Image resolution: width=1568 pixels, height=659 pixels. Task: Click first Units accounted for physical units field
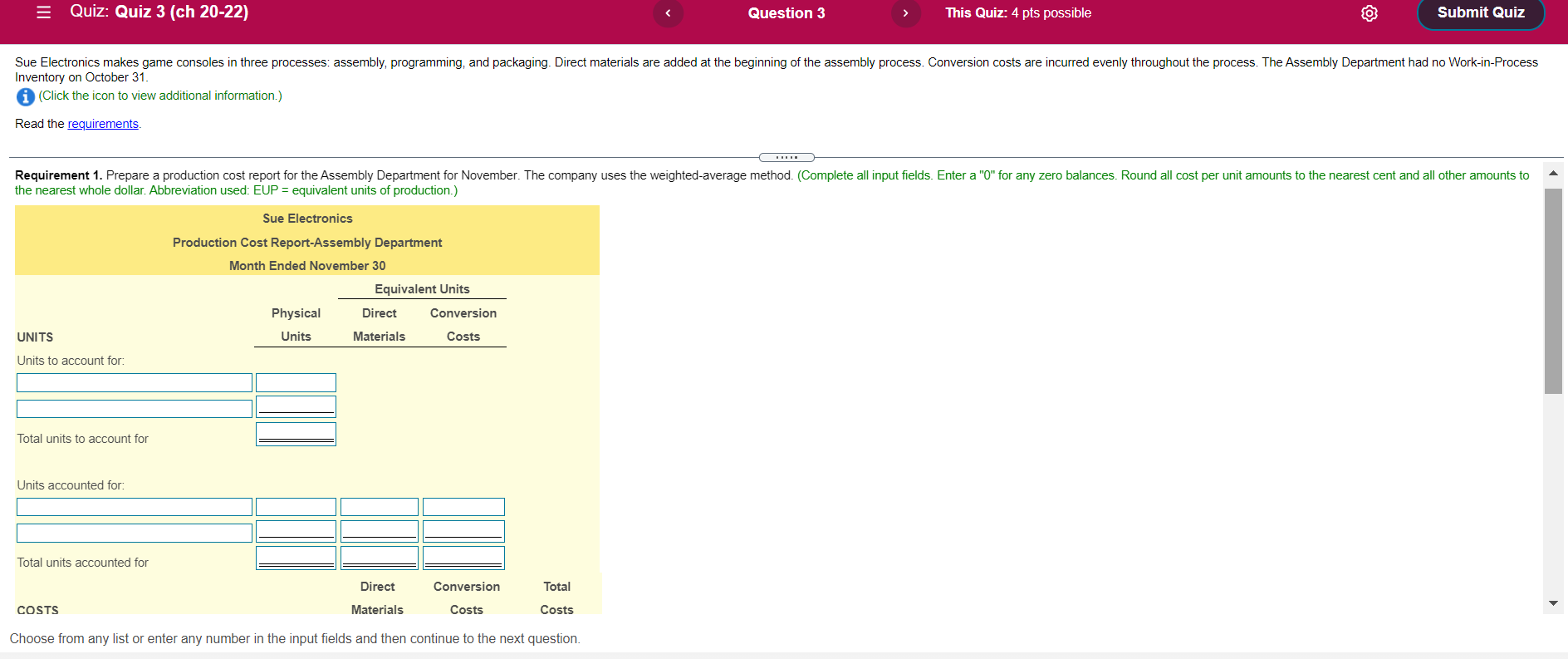click(x=296, y=507)
